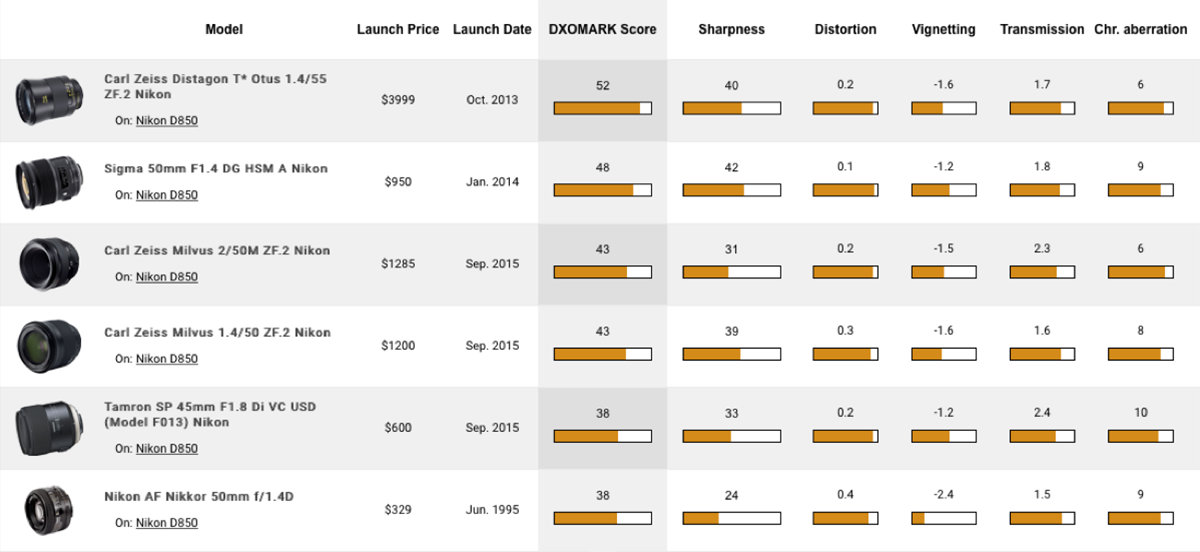Click the Chr. aberration column header
This screenshot has width=1200, height=552.
[1140, 29]
